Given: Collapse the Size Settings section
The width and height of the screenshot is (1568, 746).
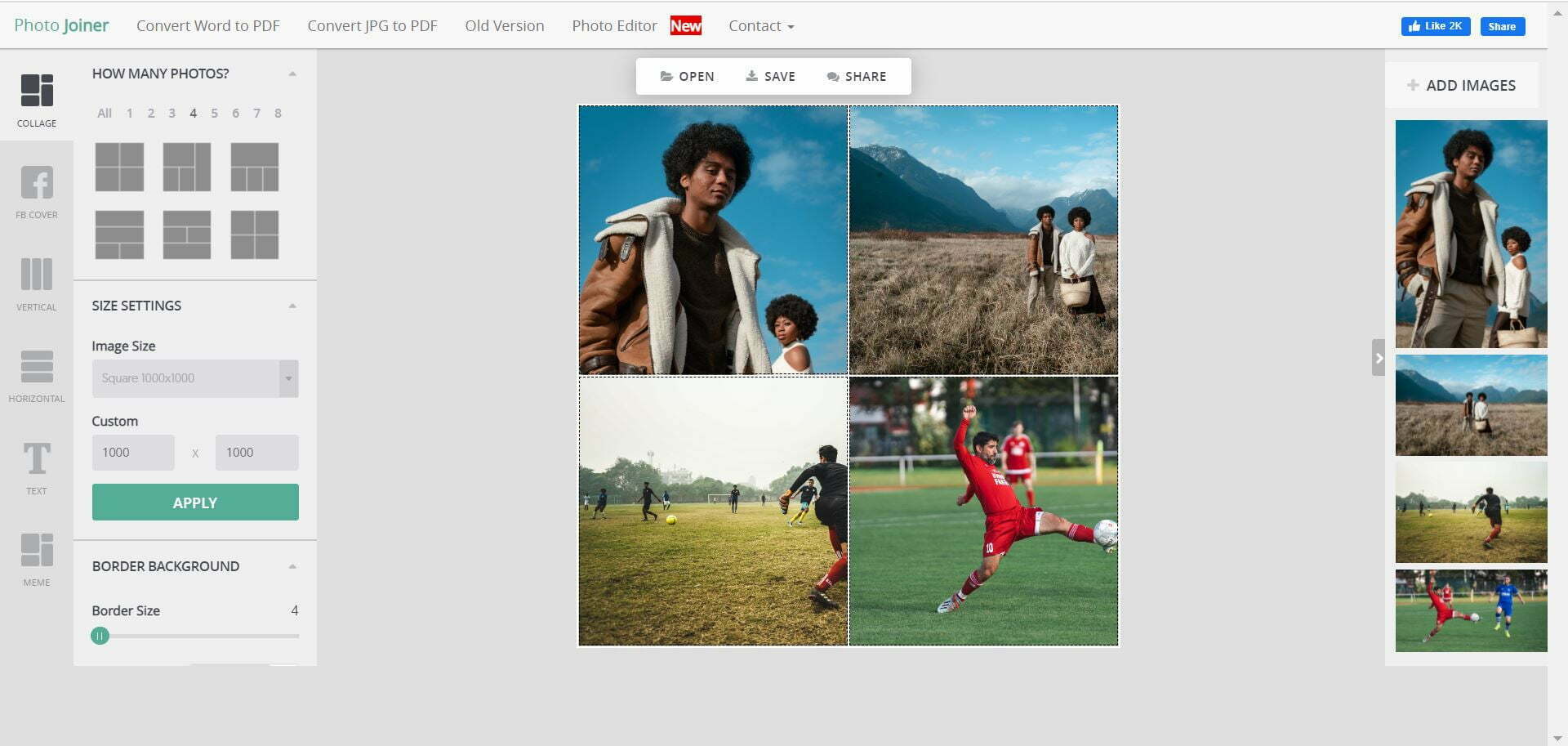Looking at the screenshot, I should pos(292,306).
